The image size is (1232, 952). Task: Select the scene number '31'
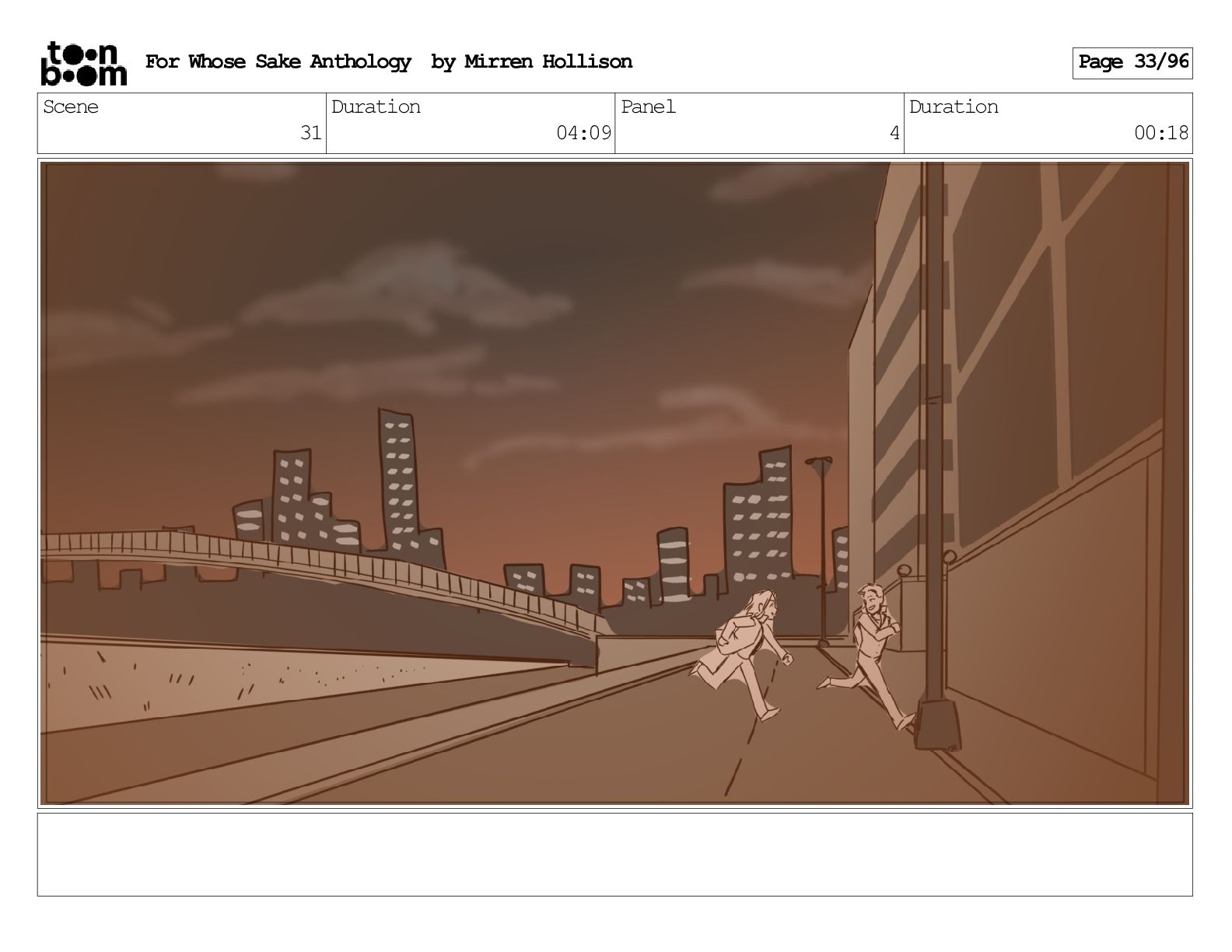click(311, 134)
